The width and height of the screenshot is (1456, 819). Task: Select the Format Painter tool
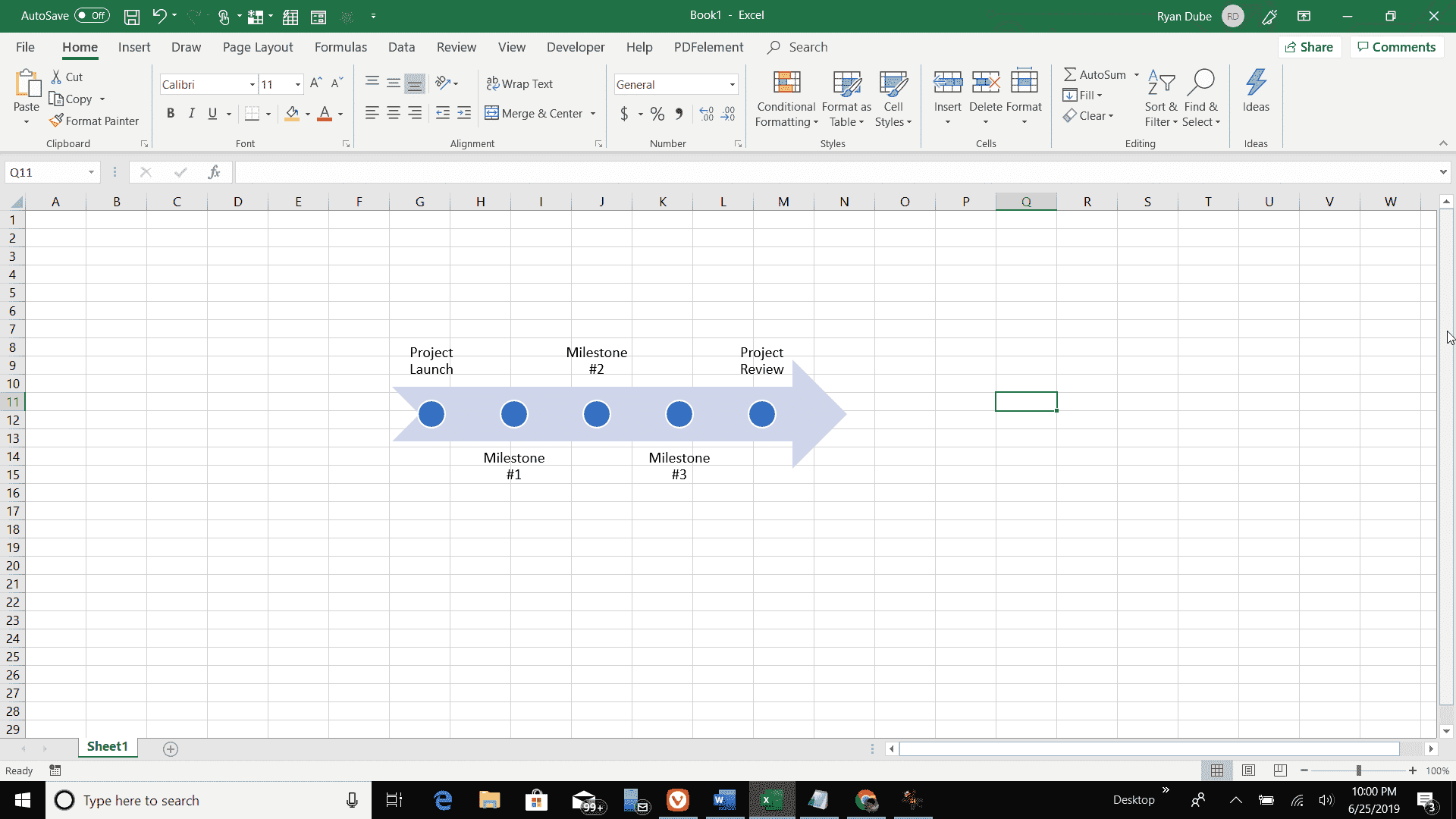click(94, 121)
